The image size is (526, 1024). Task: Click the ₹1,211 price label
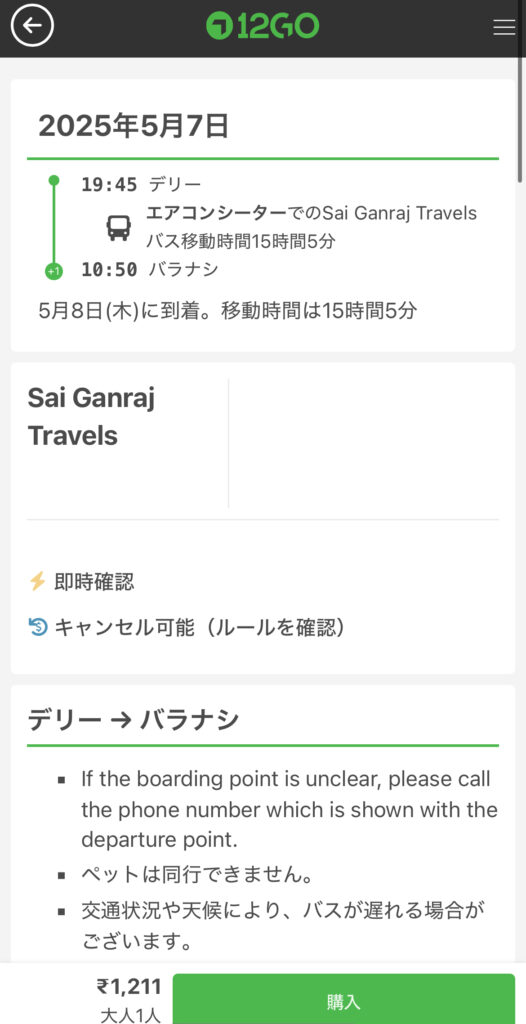(x=129, y=986)
